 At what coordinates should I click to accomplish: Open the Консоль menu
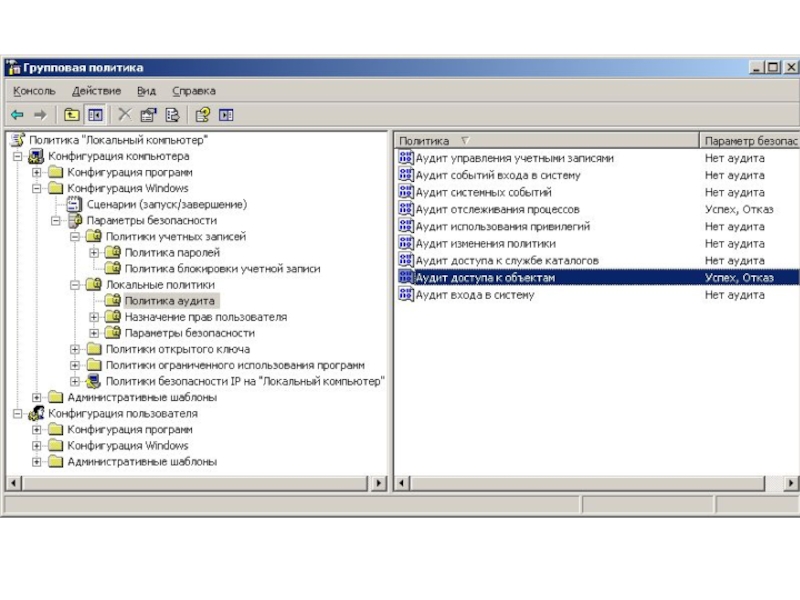click(34, 91)
